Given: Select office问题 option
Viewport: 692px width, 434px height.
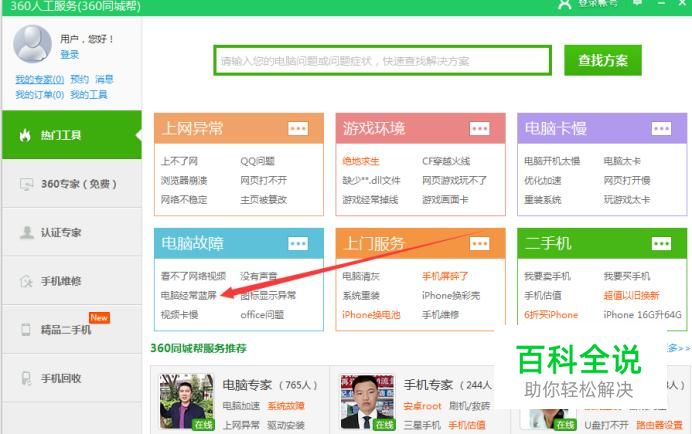Looking at the screenshot, I should pyautogui.click(x=262, y=315).
